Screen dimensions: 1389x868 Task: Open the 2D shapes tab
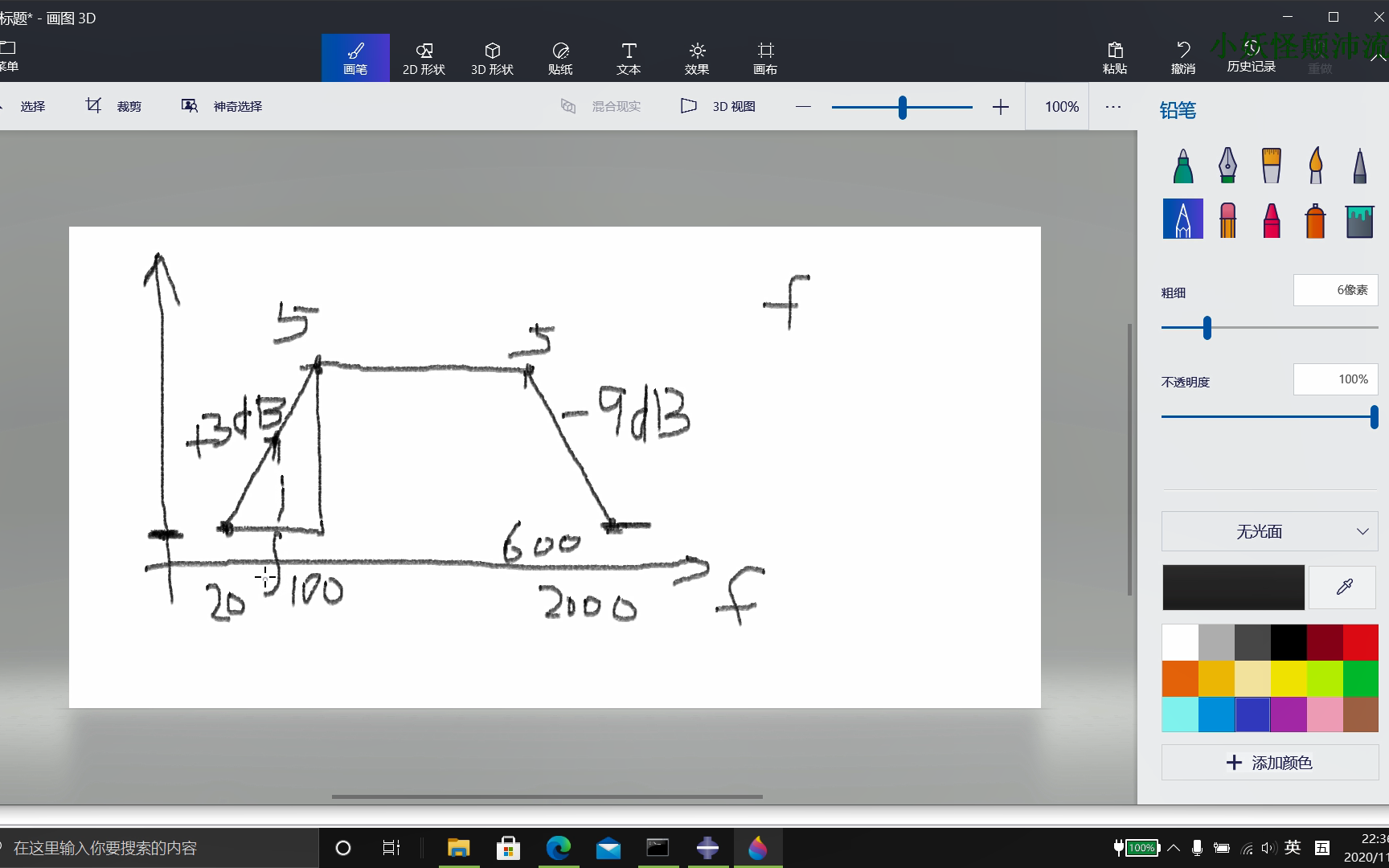click(x=424, y=58)
